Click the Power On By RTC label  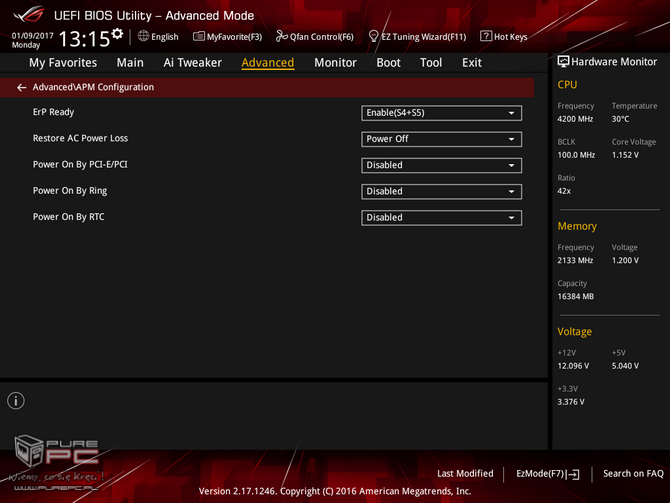click(x=68, y=217)
